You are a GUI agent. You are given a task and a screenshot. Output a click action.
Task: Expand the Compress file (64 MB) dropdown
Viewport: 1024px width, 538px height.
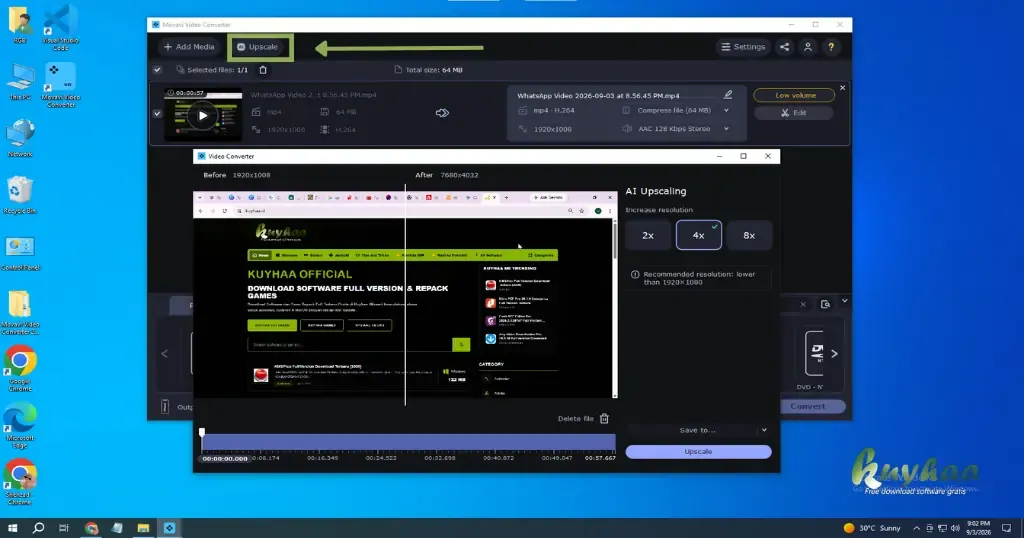pyautogui.click(x=726, y=110)
